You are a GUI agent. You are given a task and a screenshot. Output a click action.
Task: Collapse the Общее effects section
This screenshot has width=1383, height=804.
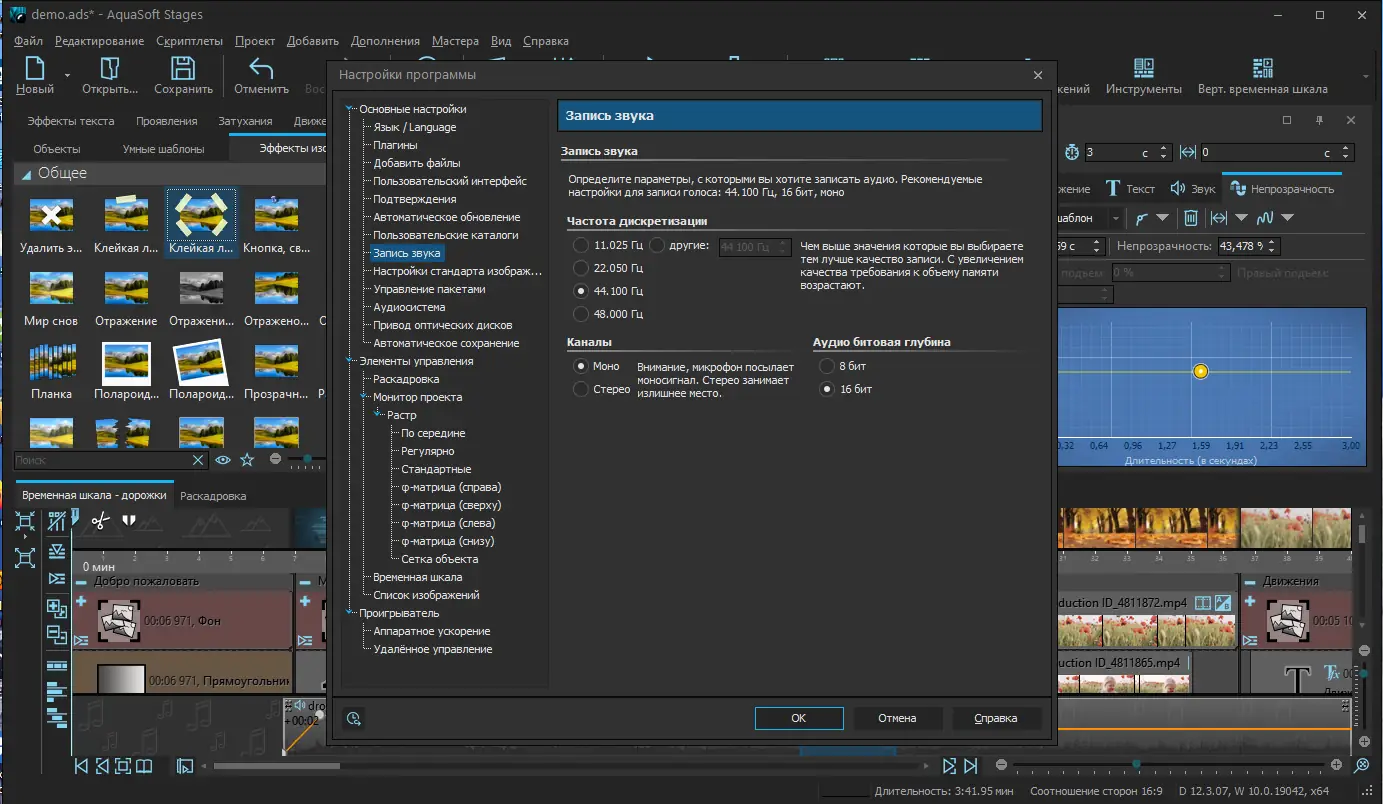(x=26, y=174)
